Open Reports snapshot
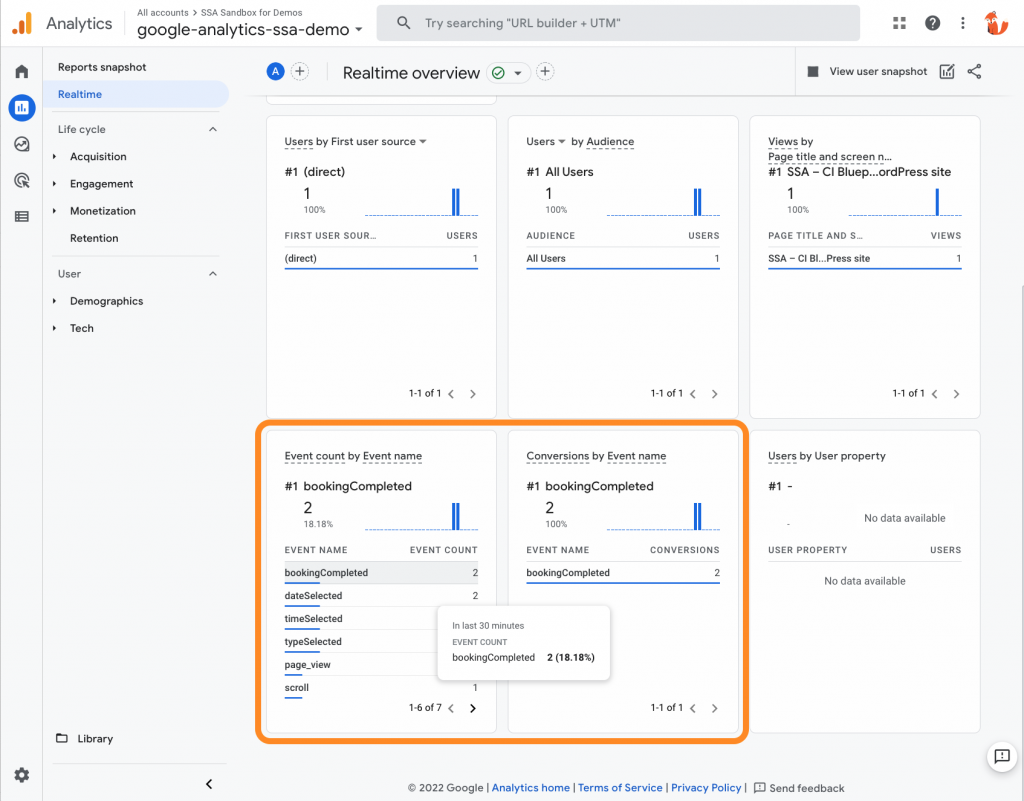Viewport: 1024px width, 801px height. [102, 67]
